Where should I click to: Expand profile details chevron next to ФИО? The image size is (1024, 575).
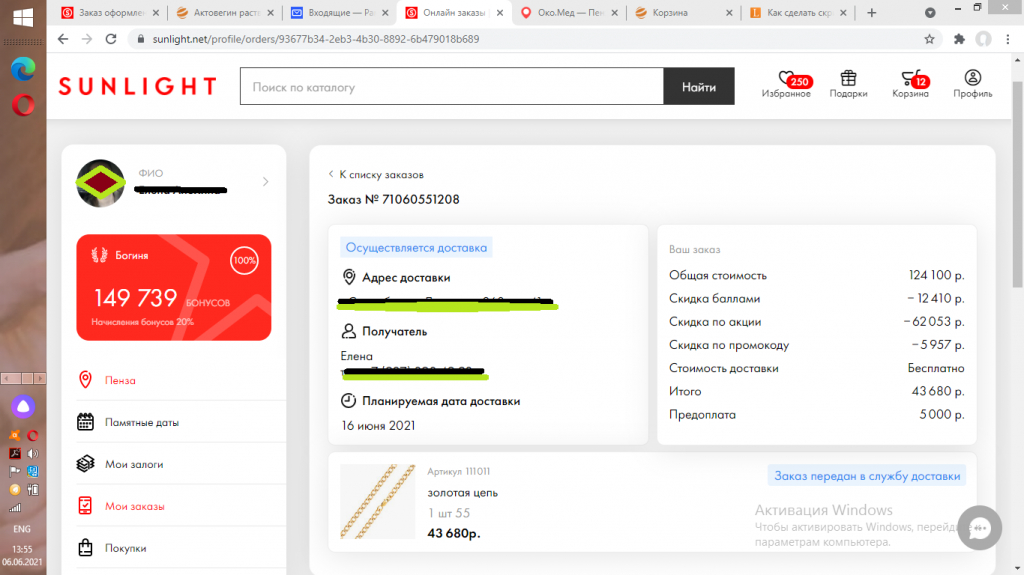coord(265,182)
